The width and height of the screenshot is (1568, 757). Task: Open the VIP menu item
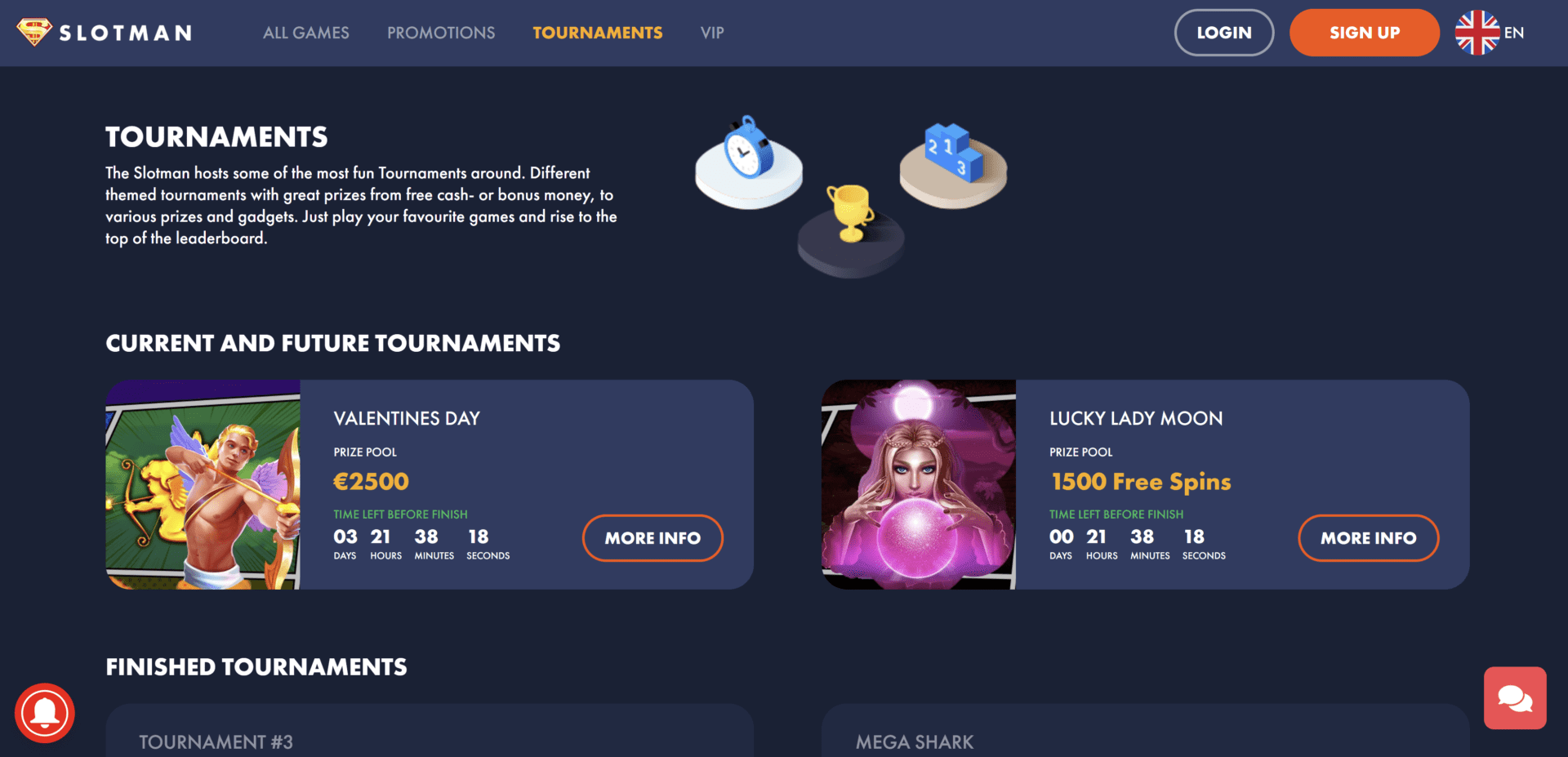(712, 33)
